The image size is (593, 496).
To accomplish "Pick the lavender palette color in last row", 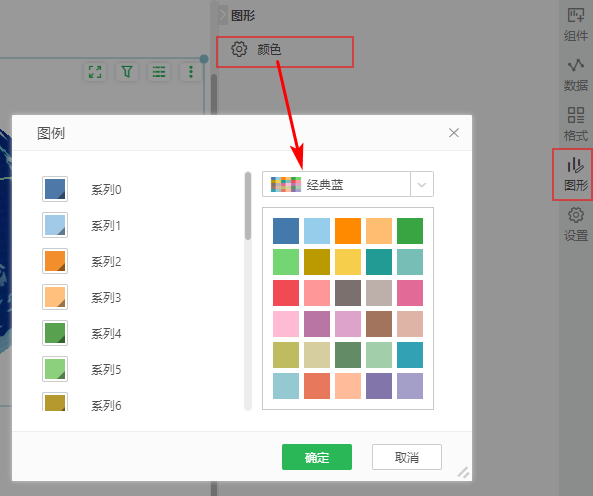I will click(410, 386).
